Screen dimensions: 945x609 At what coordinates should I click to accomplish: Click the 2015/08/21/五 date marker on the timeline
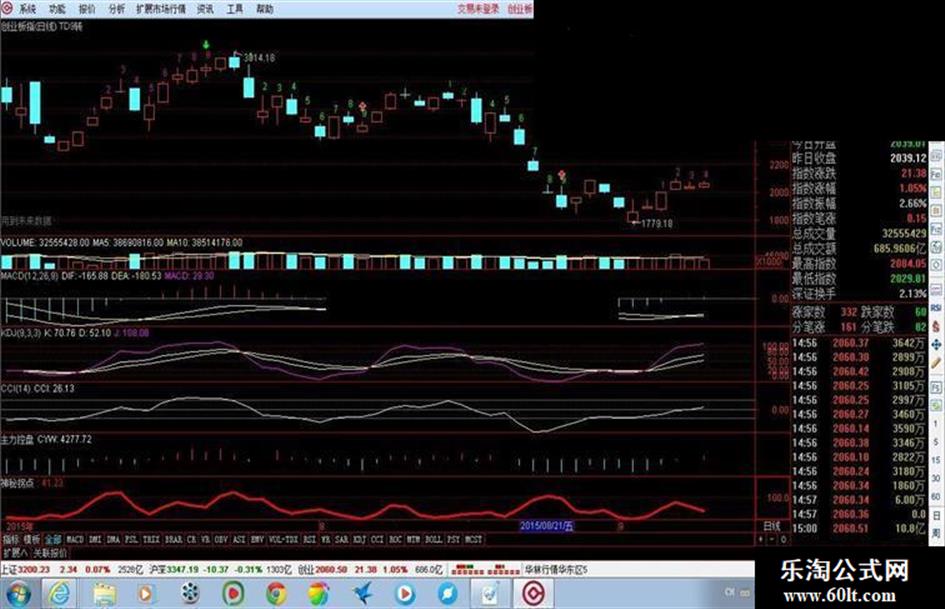(x=547, y=526)
